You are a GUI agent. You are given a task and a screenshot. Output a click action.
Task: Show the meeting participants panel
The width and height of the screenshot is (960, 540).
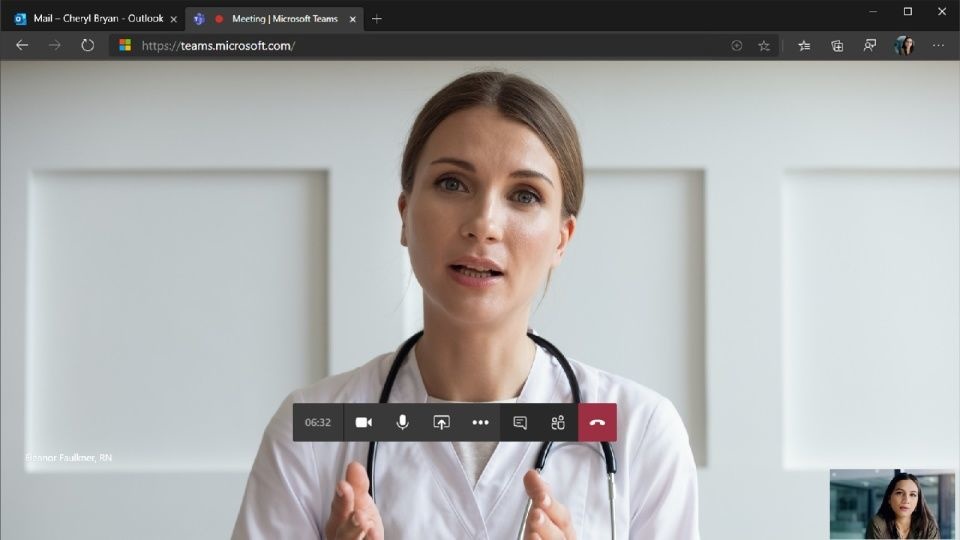[x=558, y=423]
